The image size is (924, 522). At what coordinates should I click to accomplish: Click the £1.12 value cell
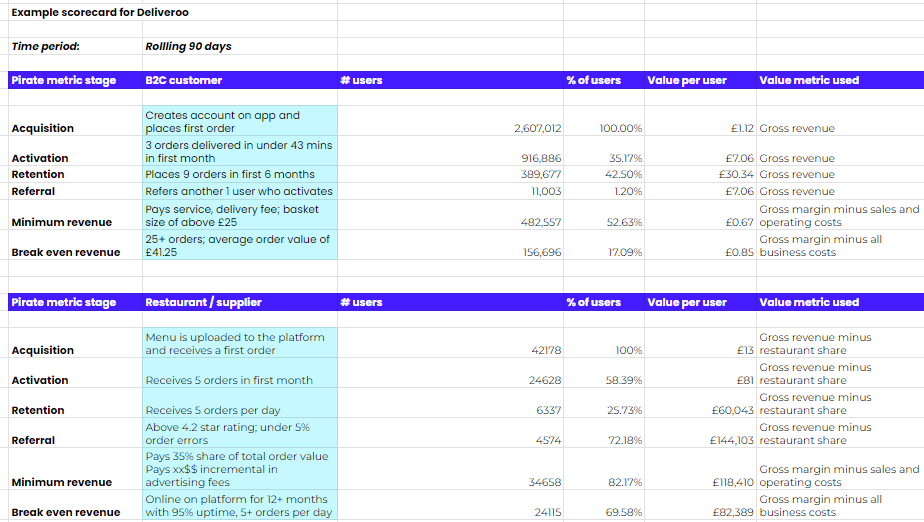tap(701, 121)
